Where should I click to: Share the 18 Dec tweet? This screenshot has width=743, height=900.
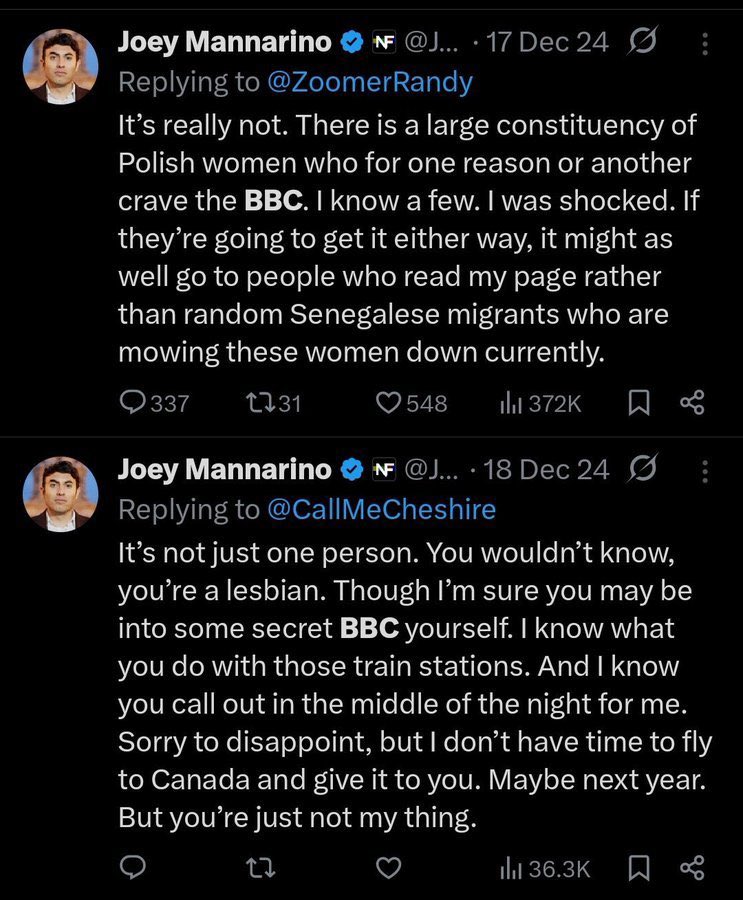[x=692, y=868]
